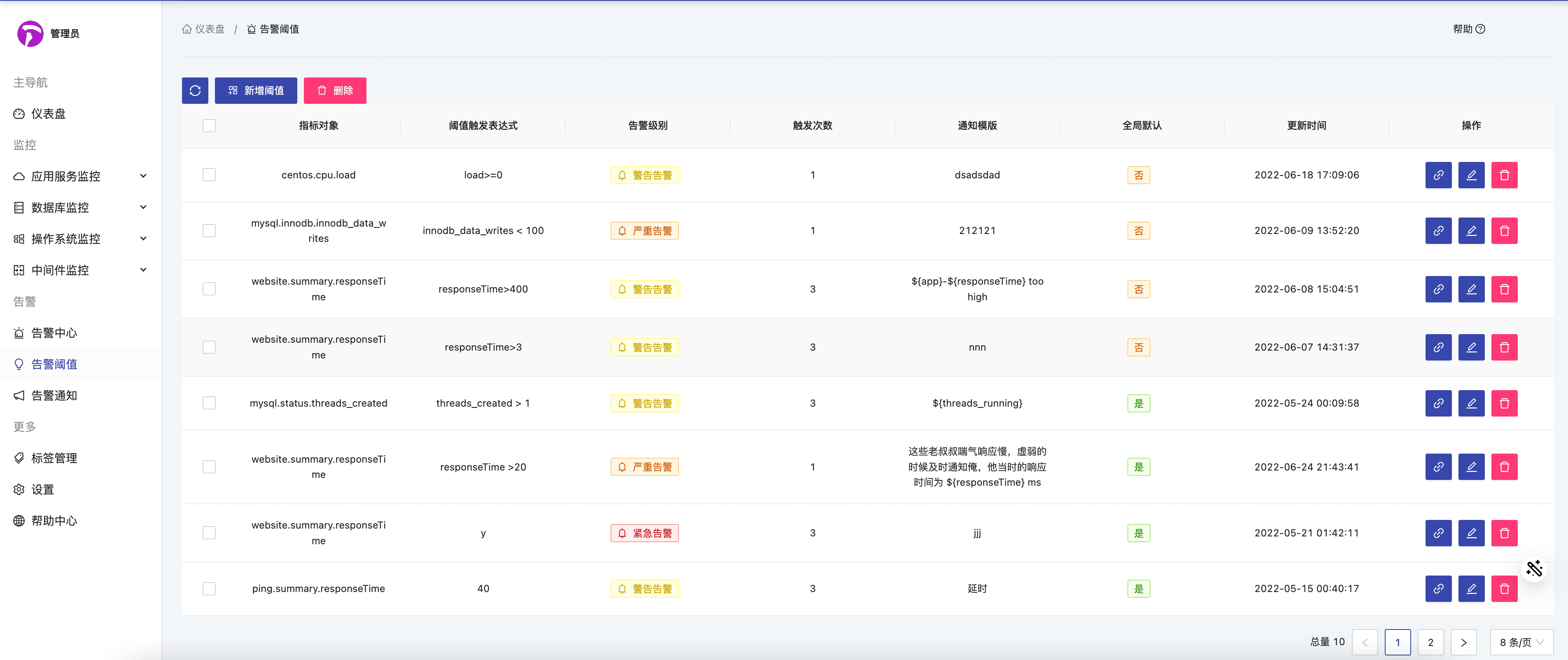Image resolution: width=1568 pixels, height=660 pixels.
Task: Click the 更新时间 column header
Action: (1306, 125)
